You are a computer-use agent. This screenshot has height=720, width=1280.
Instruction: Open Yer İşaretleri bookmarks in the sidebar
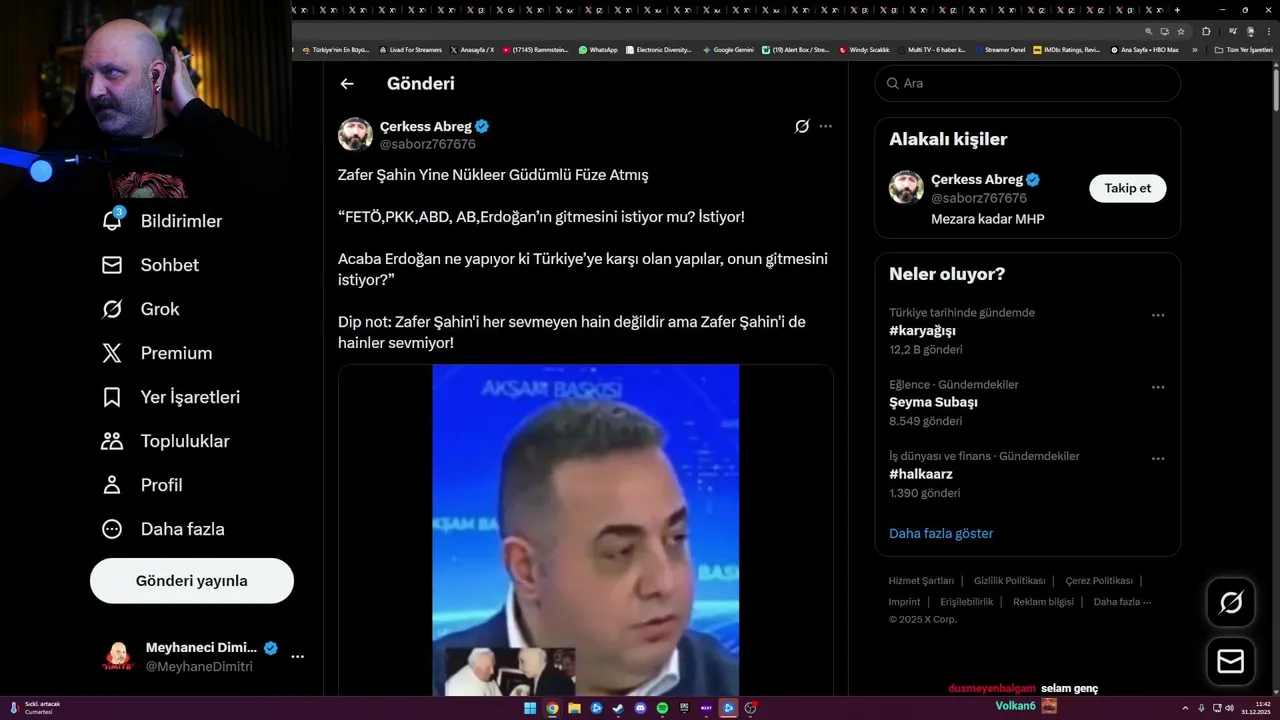(x=171, y=397)
